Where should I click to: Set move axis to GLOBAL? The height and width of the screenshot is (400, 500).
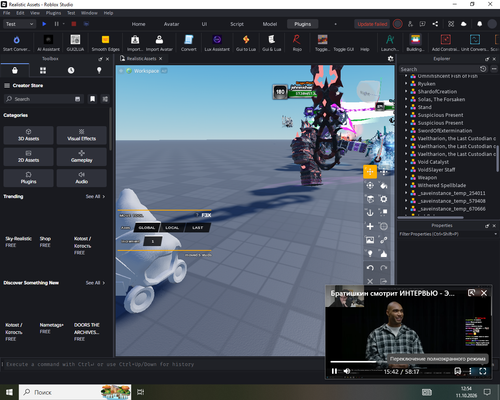[147, 228]
